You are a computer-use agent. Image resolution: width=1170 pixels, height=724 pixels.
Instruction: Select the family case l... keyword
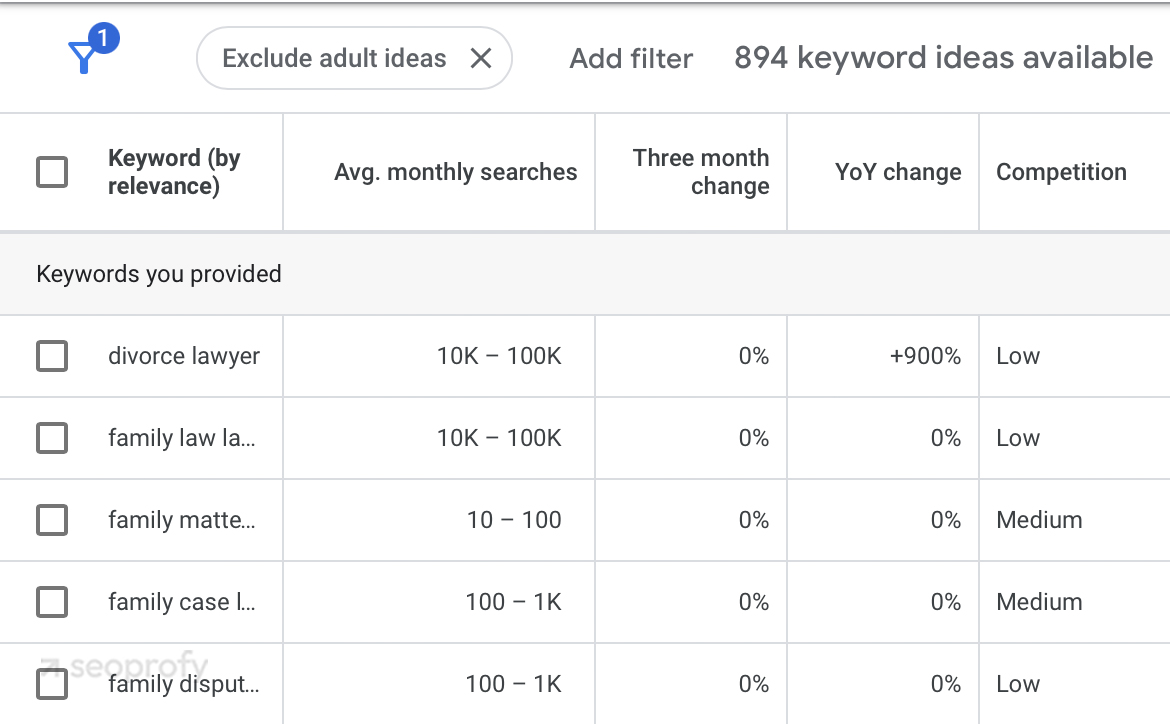(x=181, y=602)
